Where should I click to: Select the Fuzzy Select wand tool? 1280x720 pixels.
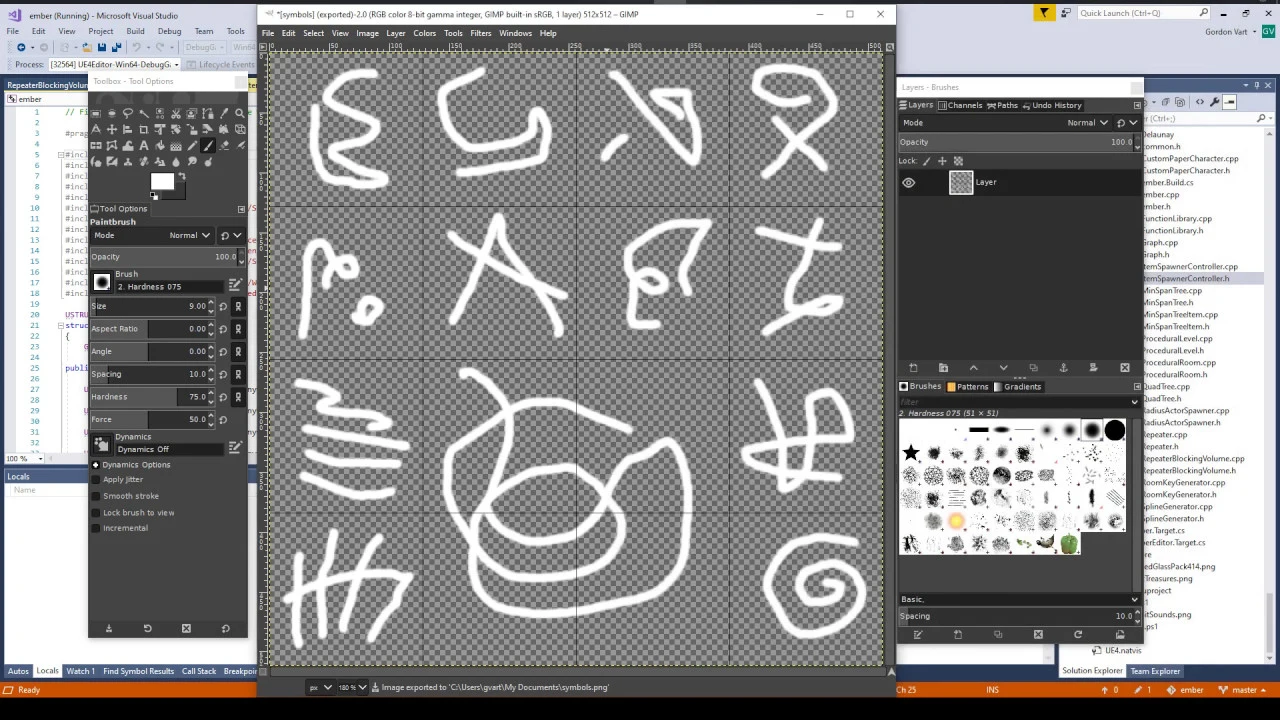point(144,113)
